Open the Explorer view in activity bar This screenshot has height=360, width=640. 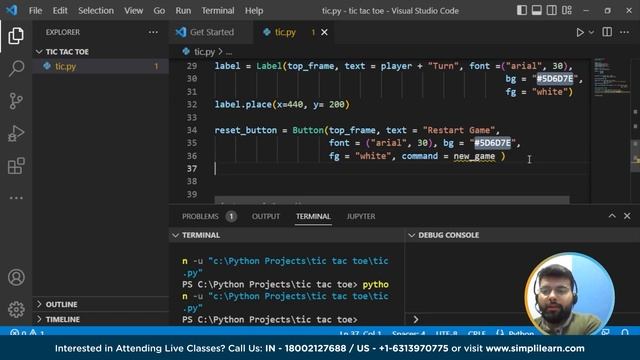click(x=16, y=36)
